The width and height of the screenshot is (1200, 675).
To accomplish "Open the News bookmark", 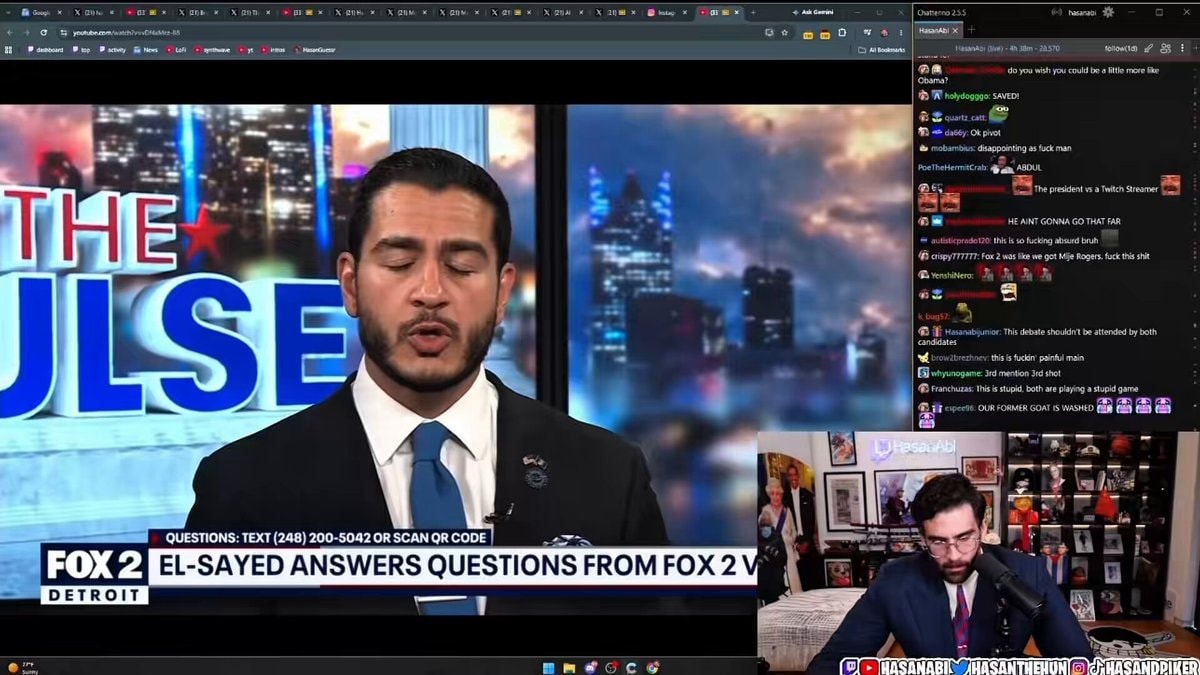I will 147,49.
